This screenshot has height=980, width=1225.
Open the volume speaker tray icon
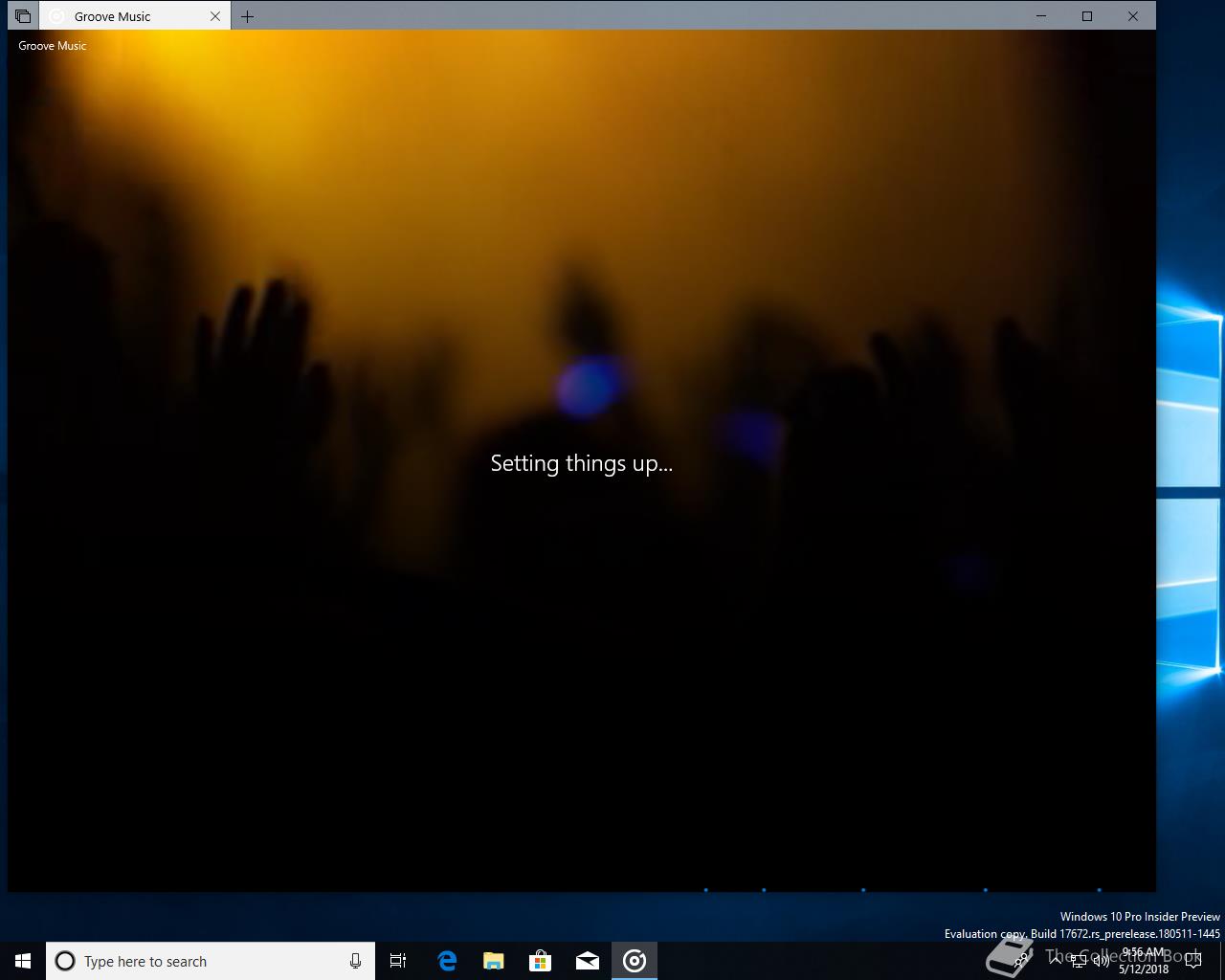[x=1102, y=961]
